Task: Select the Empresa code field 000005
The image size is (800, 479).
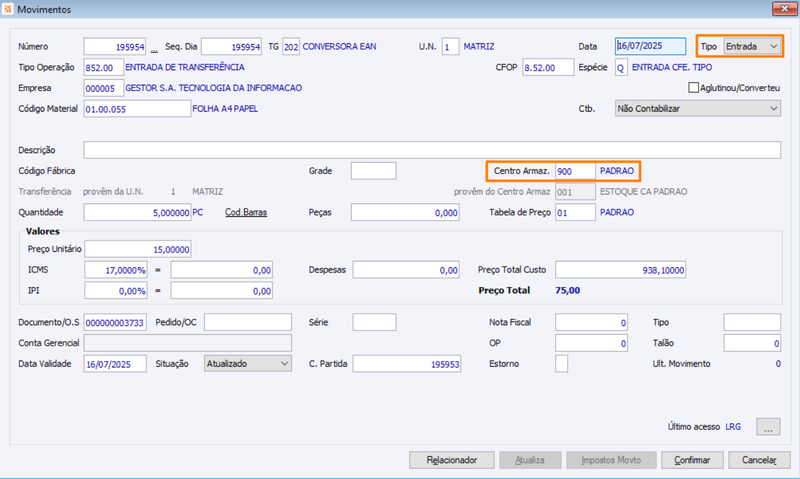Action: [104, 88]
